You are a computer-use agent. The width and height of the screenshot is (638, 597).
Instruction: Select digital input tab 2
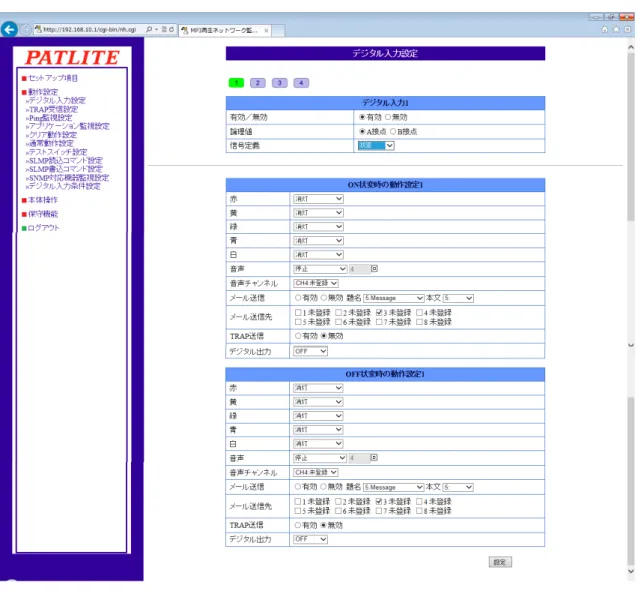(x=258, y=83)
